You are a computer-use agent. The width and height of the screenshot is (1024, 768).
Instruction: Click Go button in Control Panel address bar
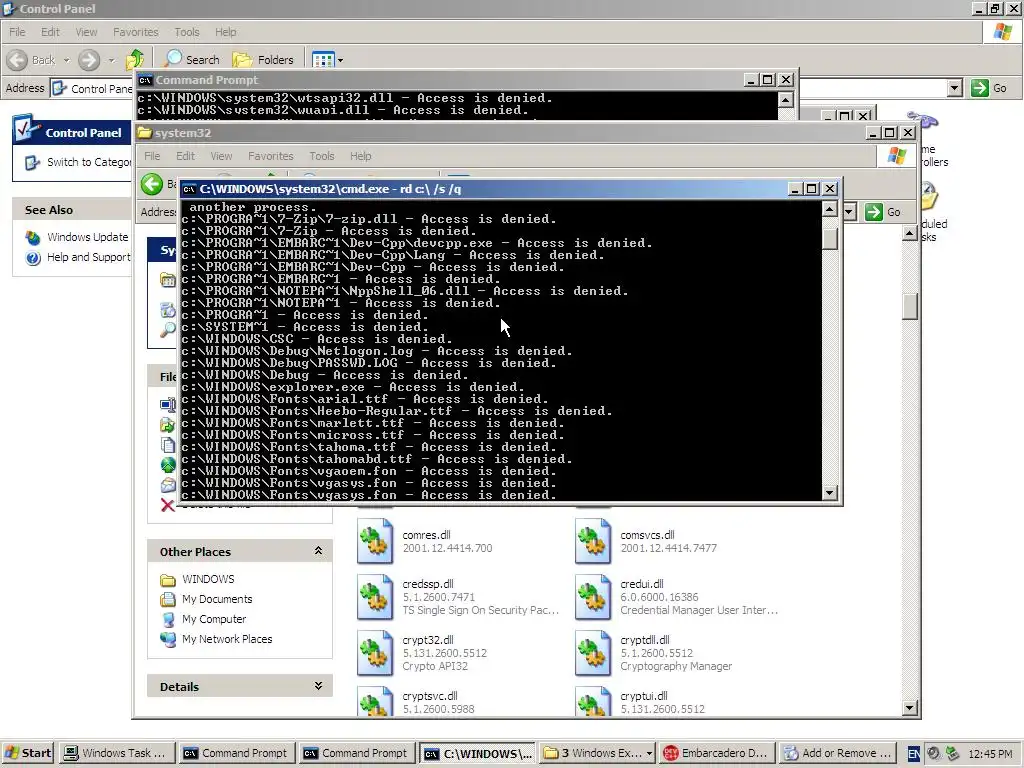click(989, 88)
